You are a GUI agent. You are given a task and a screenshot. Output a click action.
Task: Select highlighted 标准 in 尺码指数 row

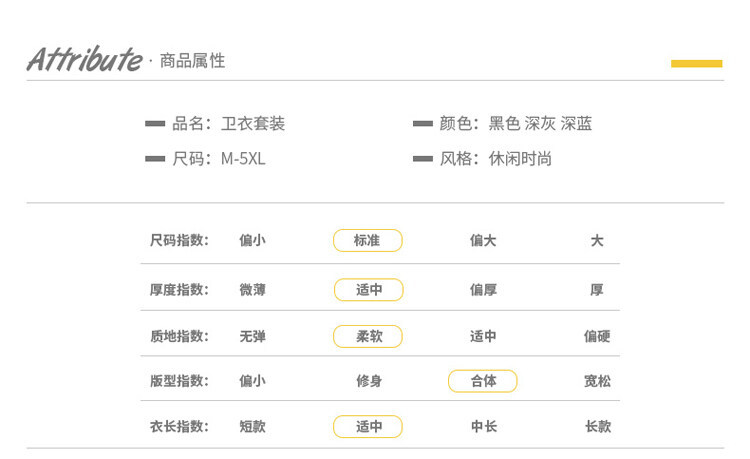(x=368, y=240)
